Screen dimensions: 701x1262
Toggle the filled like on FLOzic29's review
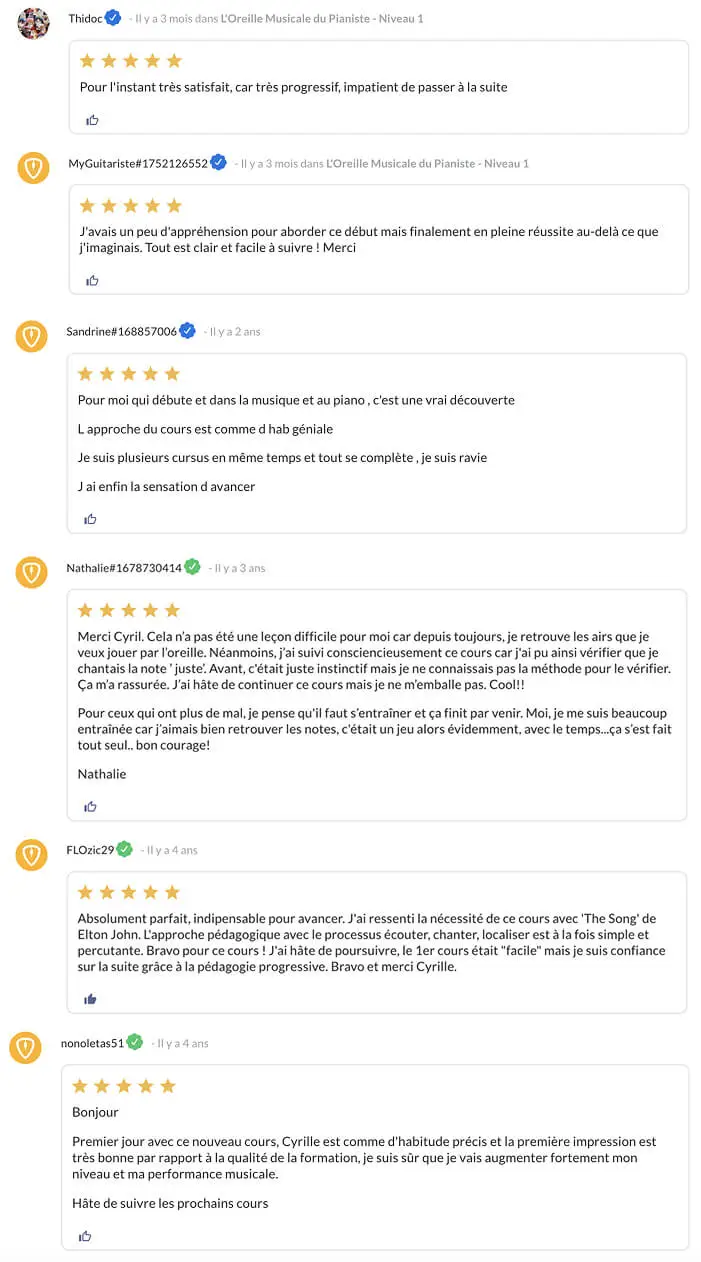click(x=91, y=999)
